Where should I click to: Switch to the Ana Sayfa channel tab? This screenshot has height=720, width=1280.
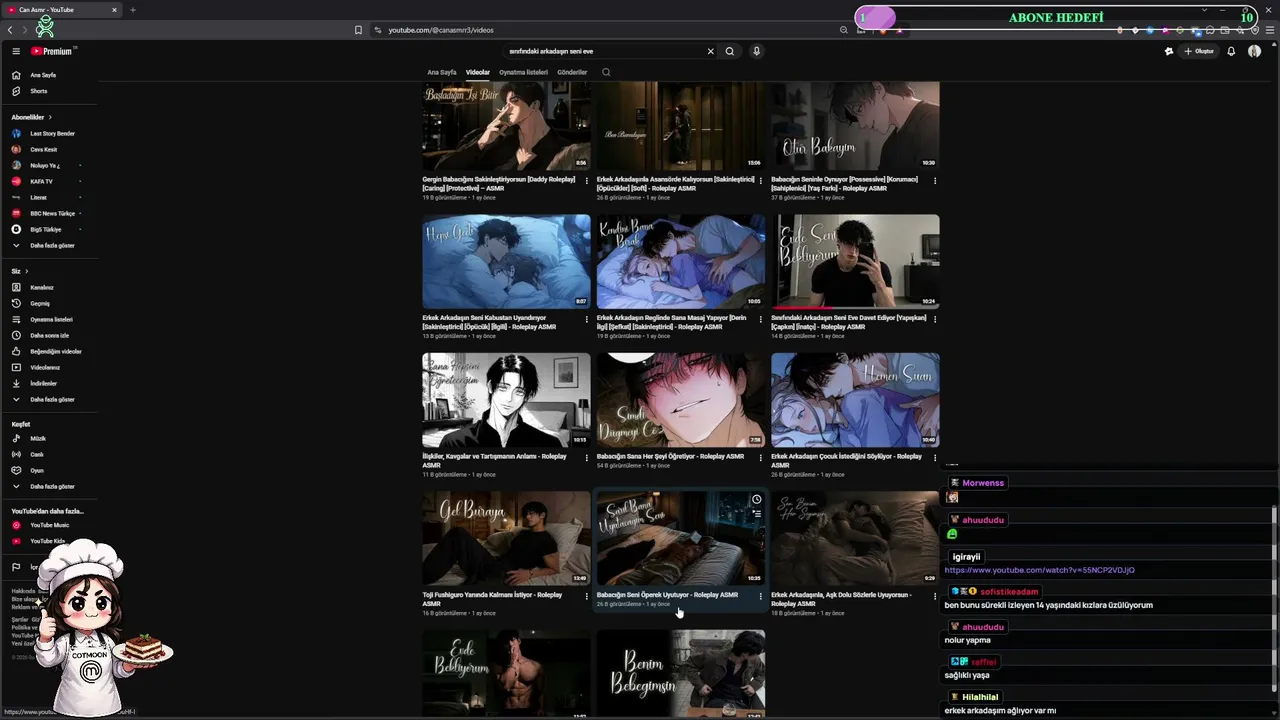pos(442,72)
